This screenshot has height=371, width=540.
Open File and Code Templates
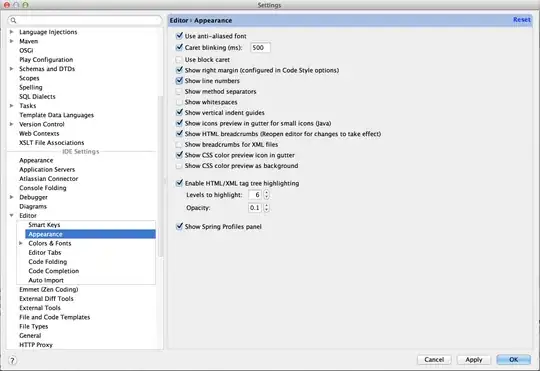(x=54, y=317)
